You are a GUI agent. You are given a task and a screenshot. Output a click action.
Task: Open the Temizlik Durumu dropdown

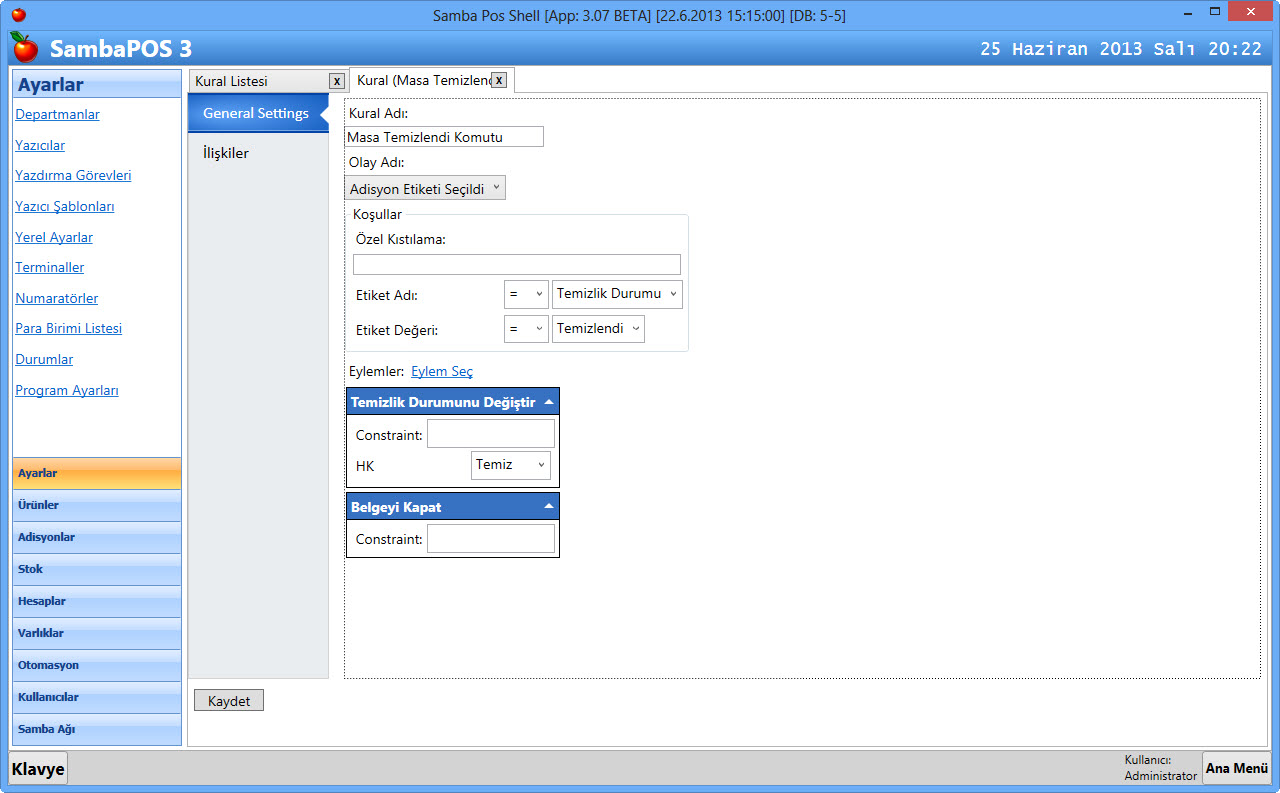tap(617, 294)
